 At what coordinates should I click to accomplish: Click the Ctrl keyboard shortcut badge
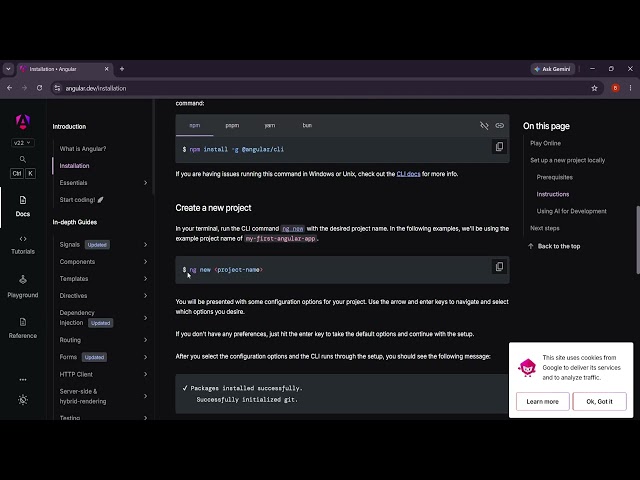[x=17, y=173]
